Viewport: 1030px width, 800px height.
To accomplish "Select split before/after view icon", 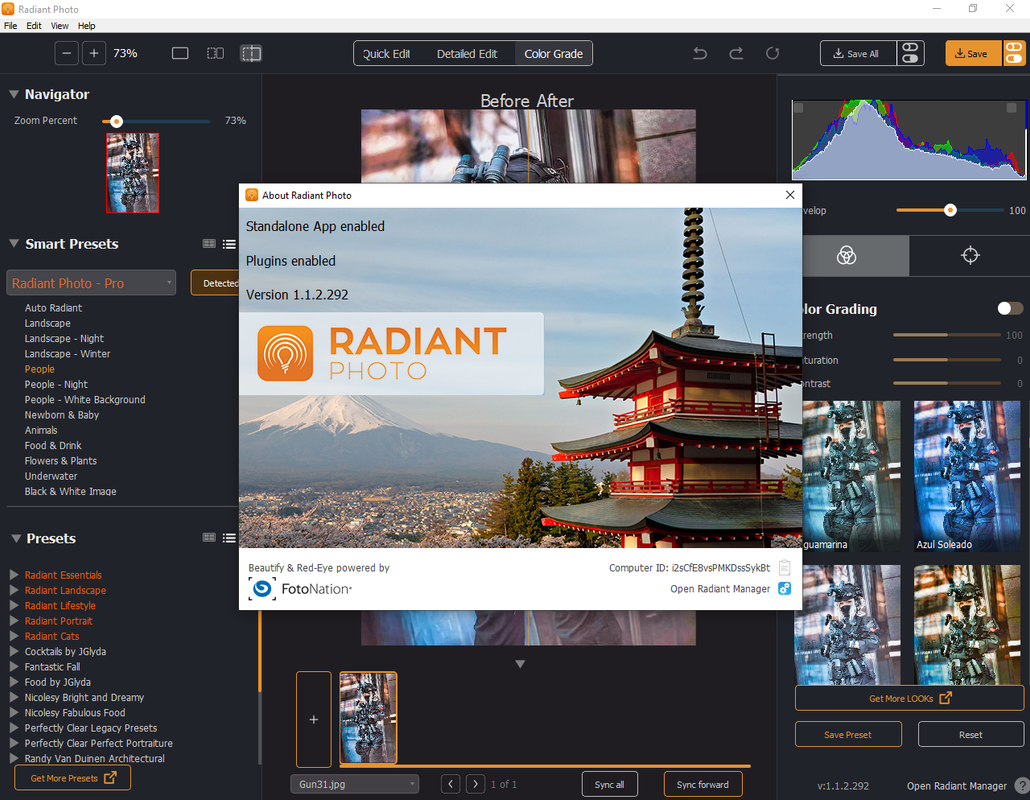I will point(251,53).
